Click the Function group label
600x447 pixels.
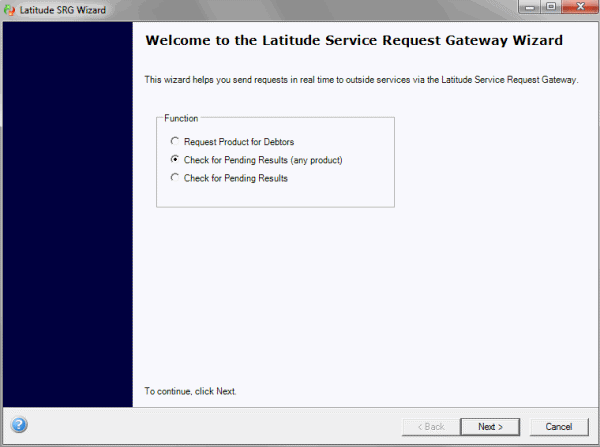point(181,118)
